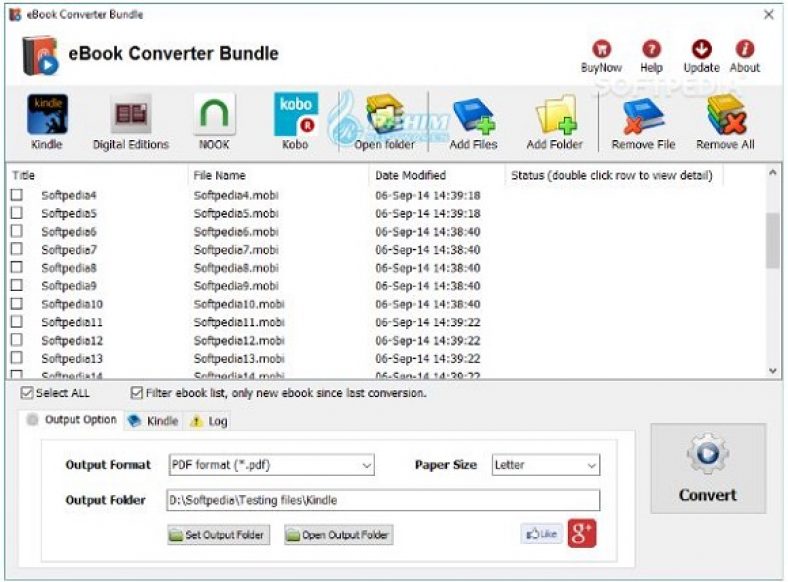This screenshot has height=582, width=788.
Task: Select the Softpedia10.mobi file name
Action: [239, 304]
